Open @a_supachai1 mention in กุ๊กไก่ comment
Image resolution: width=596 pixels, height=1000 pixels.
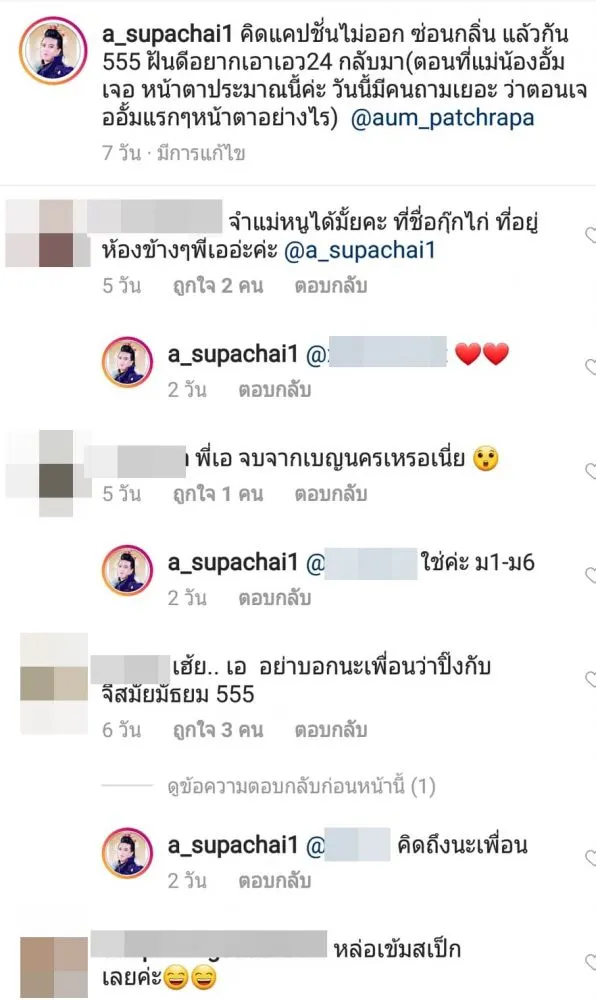click(x=360, y=251)
